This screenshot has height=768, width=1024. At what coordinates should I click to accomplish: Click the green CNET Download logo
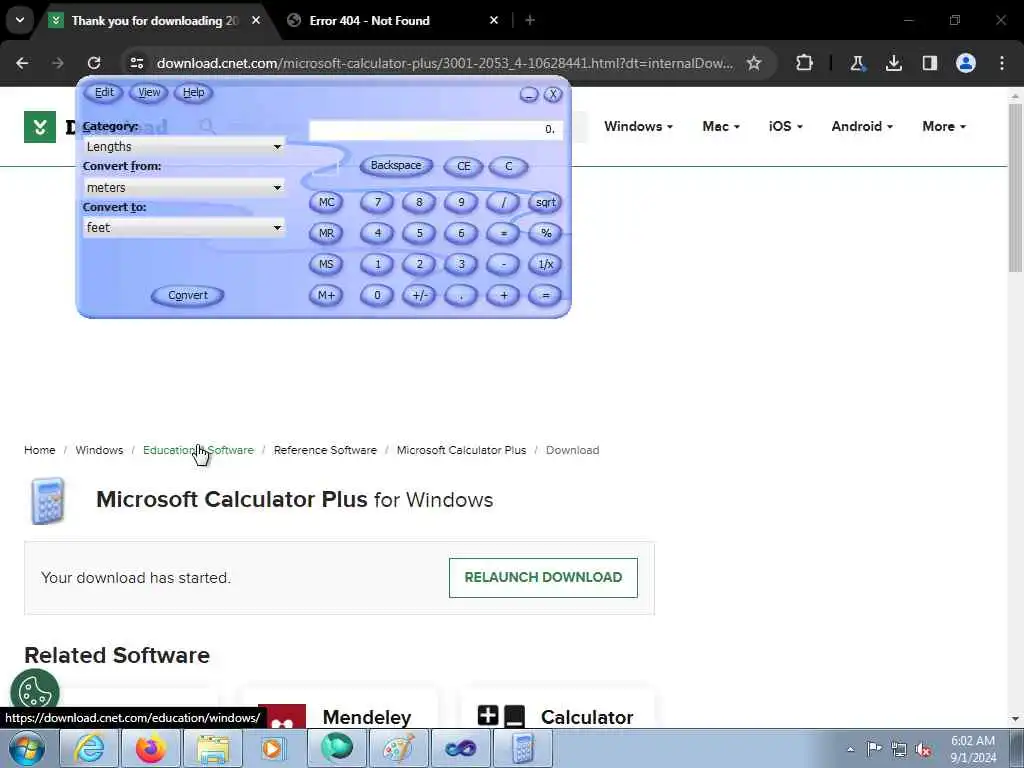40,127
